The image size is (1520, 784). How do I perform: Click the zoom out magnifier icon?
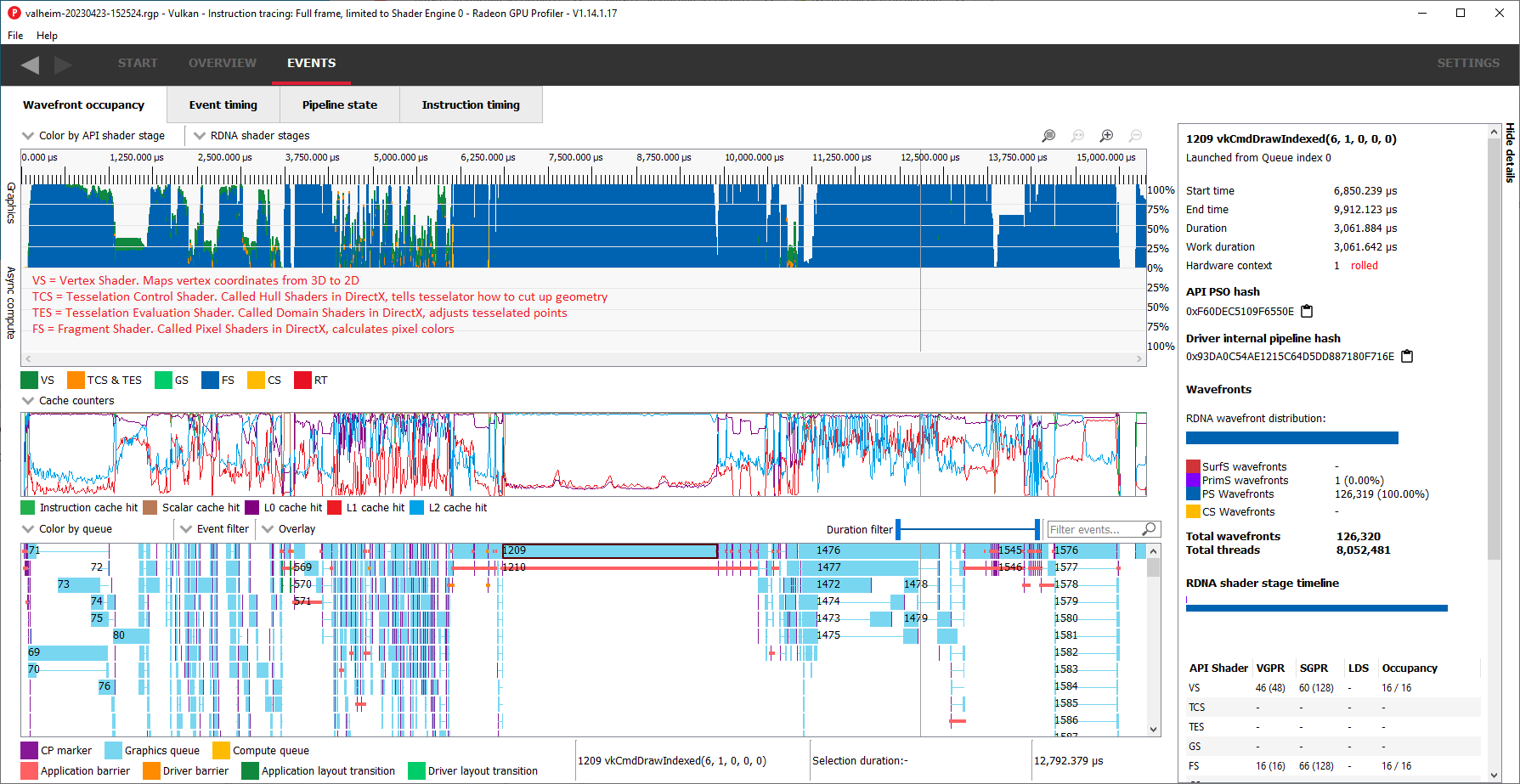pos(1135,136)
